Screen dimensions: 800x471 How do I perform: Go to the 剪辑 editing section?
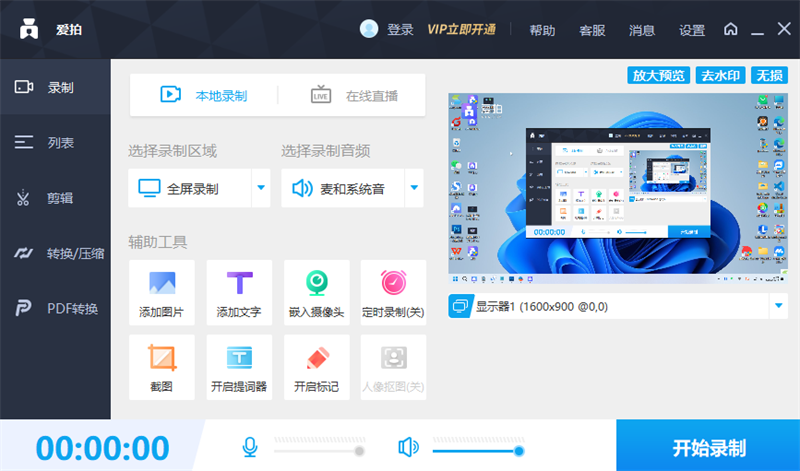[x=55, y=197]
